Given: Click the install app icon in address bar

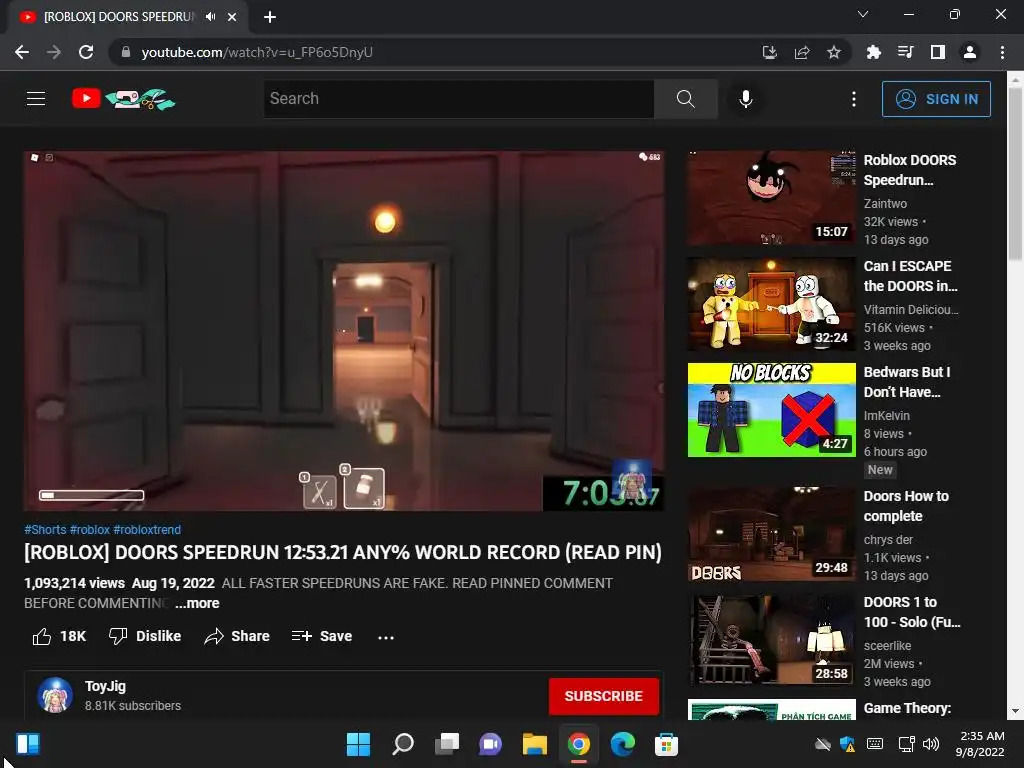Looking at the screenshot, I should pyautogui.click(x=769, y=52).
